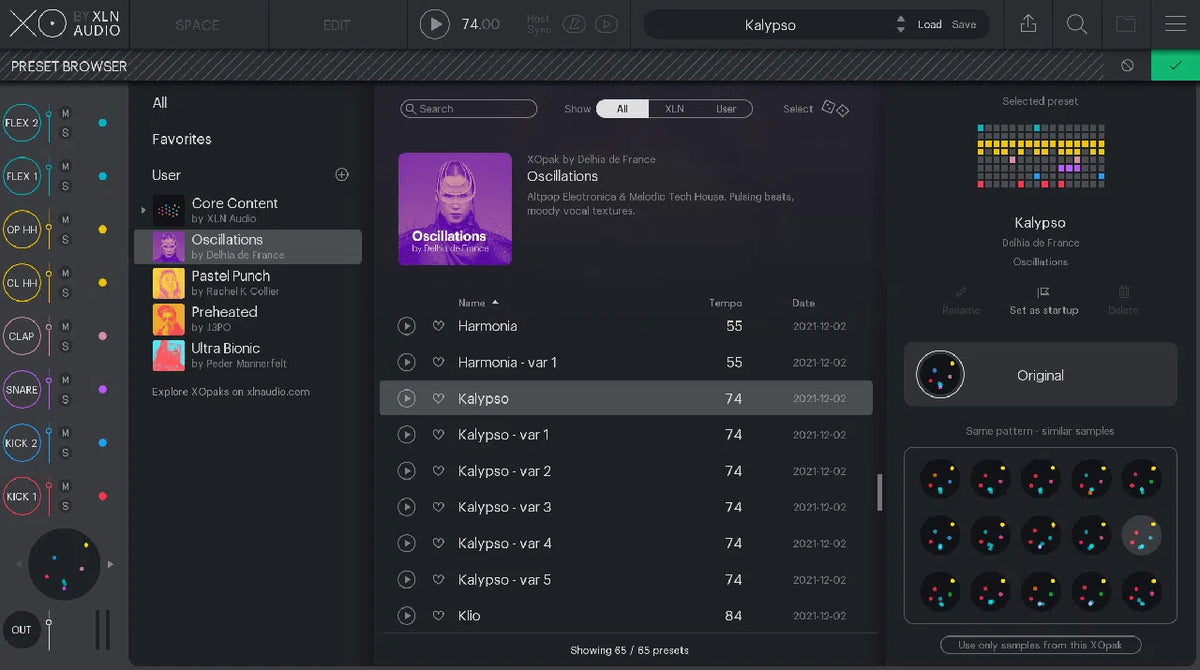Select the Ultra Bionic pack thumbnail
Viewport: 1200px width, 670px height.
[x=167, y=356]
